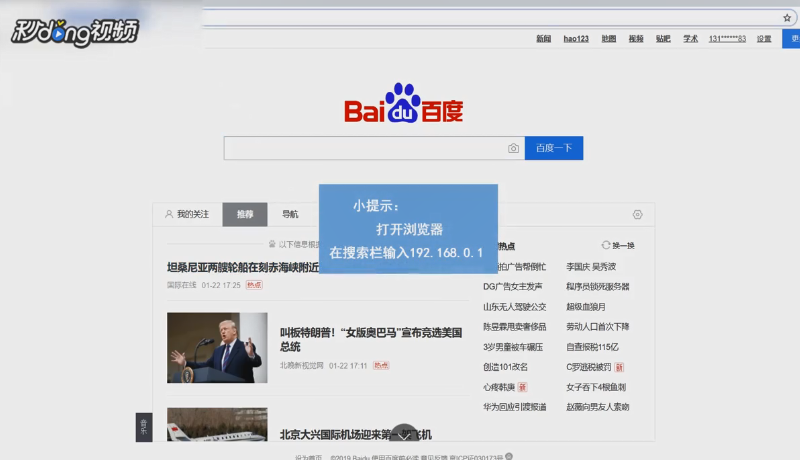Open hot topic DG广告女主发声
800x460 pixels.
(513, 287)
